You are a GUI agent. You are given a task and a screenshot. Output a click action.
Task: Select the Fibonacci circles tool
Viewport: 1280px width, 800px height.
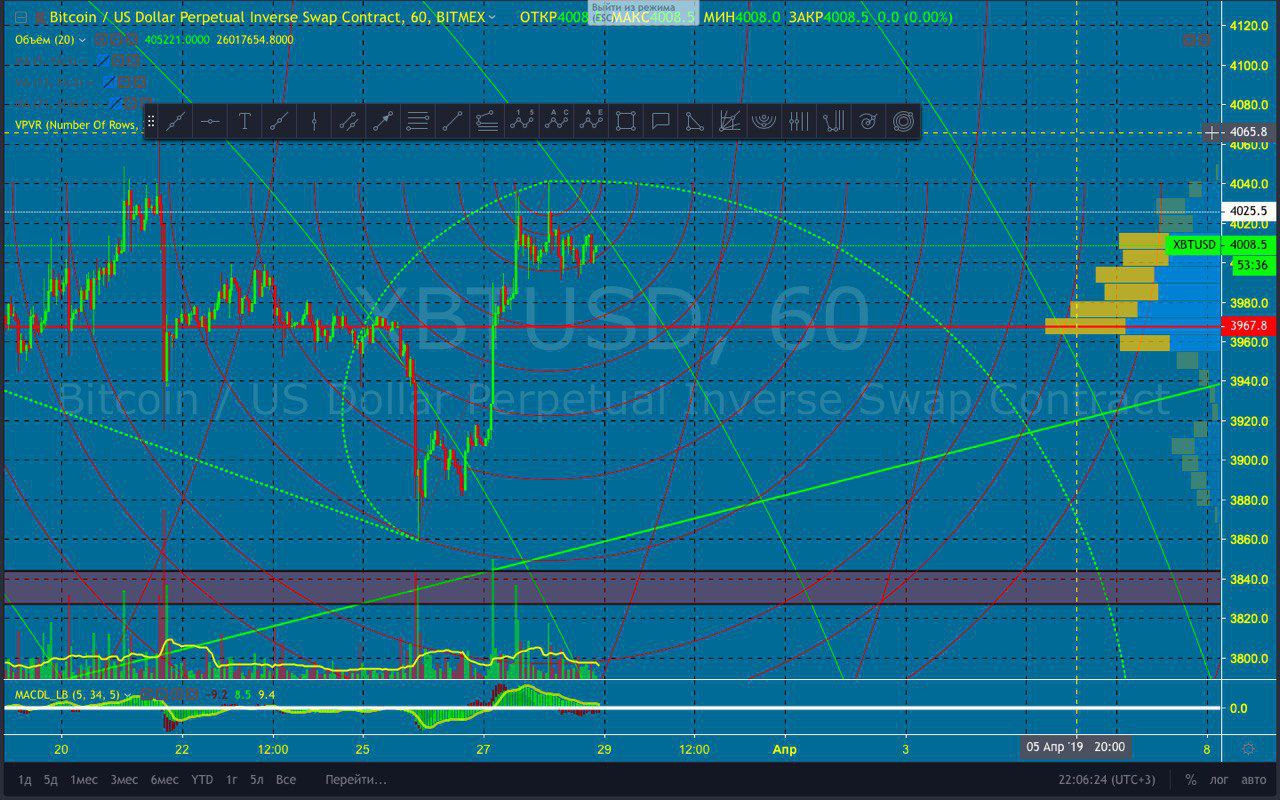[x=903, y=122]
